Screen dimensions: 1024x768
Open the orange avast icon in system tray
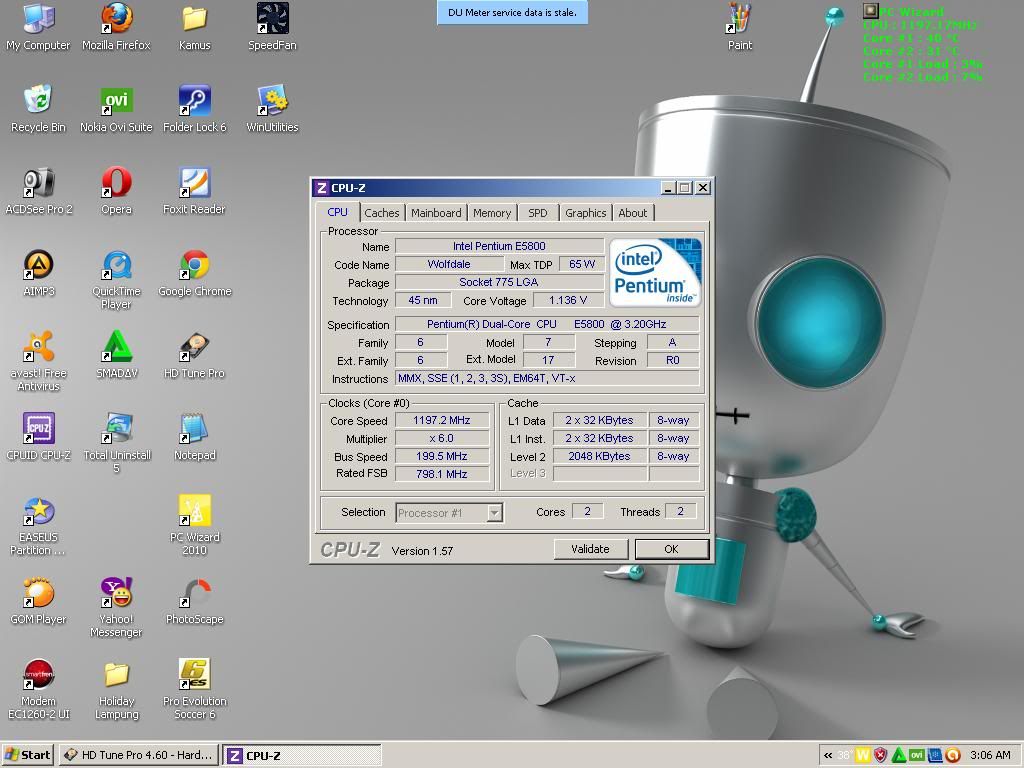[953, 756]
